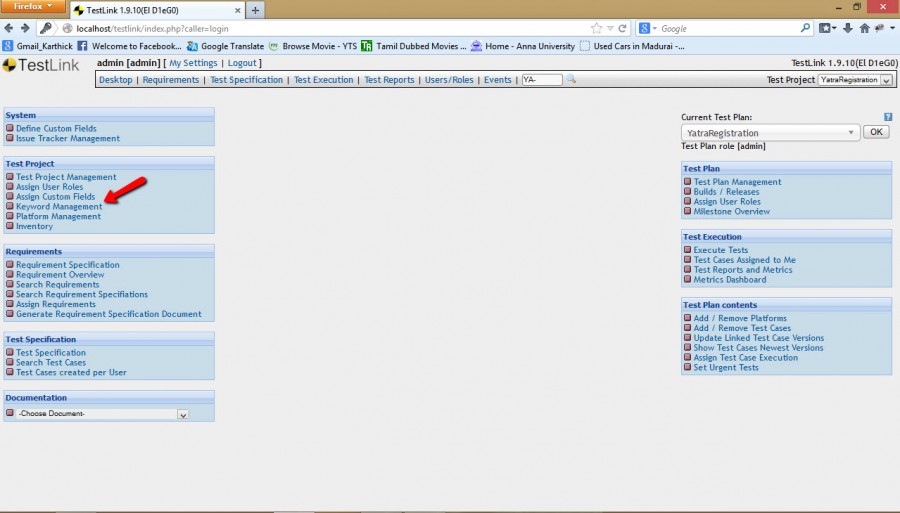Screen dimensions: 900x513
Task: Open Test Execution in navigation bar
Action: [x=324, y=80]
